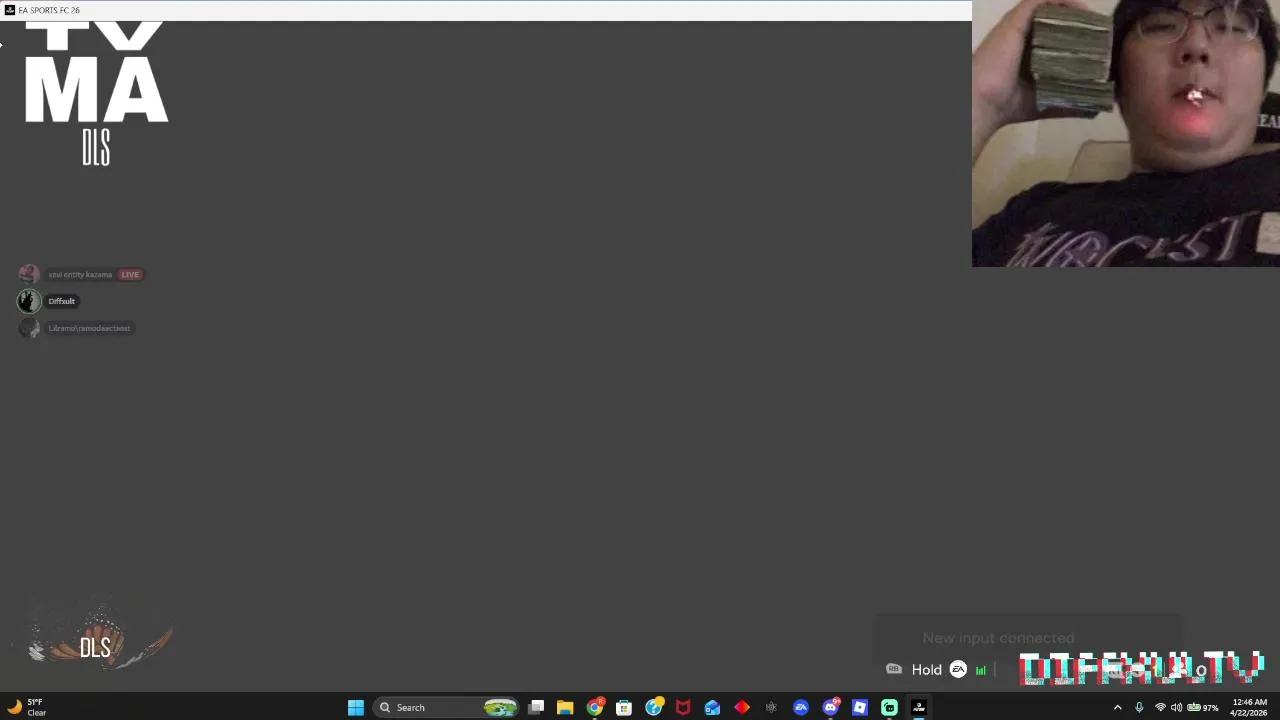
Task: Click the battery 97% indicator
Action: [x=1202, y=708]
